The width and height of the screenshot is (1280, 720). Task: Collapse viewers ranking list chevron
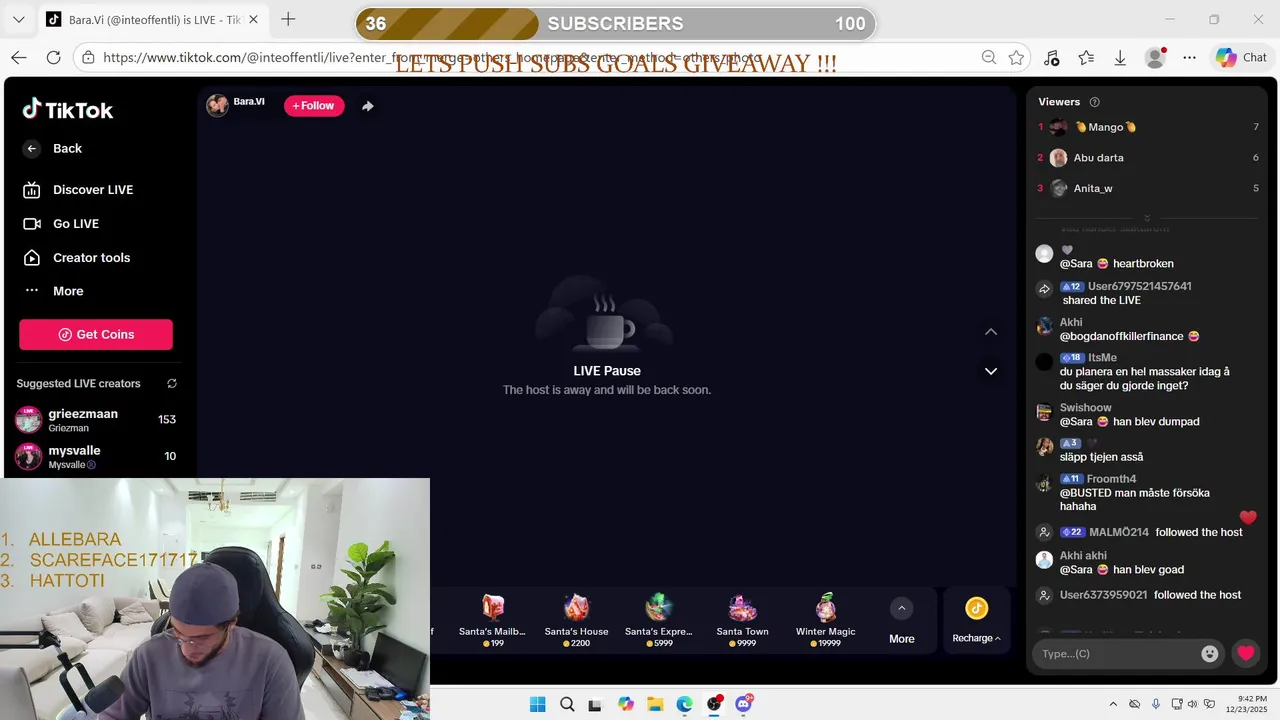pyautogui.click(x=1147, y=218)
